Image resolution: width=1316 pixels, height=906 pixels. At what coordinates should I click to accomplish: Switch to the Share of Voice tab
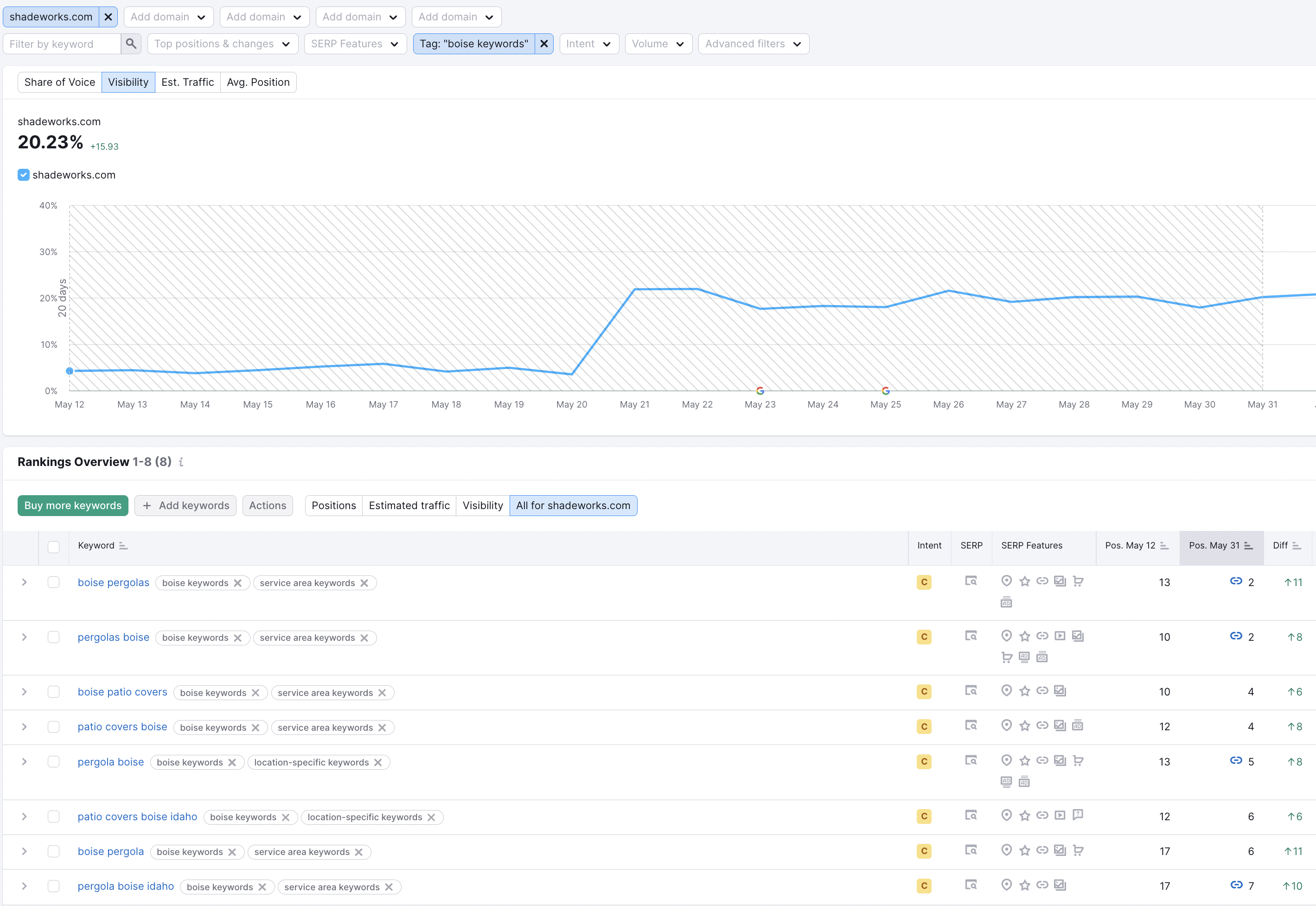tap(60, 83)
